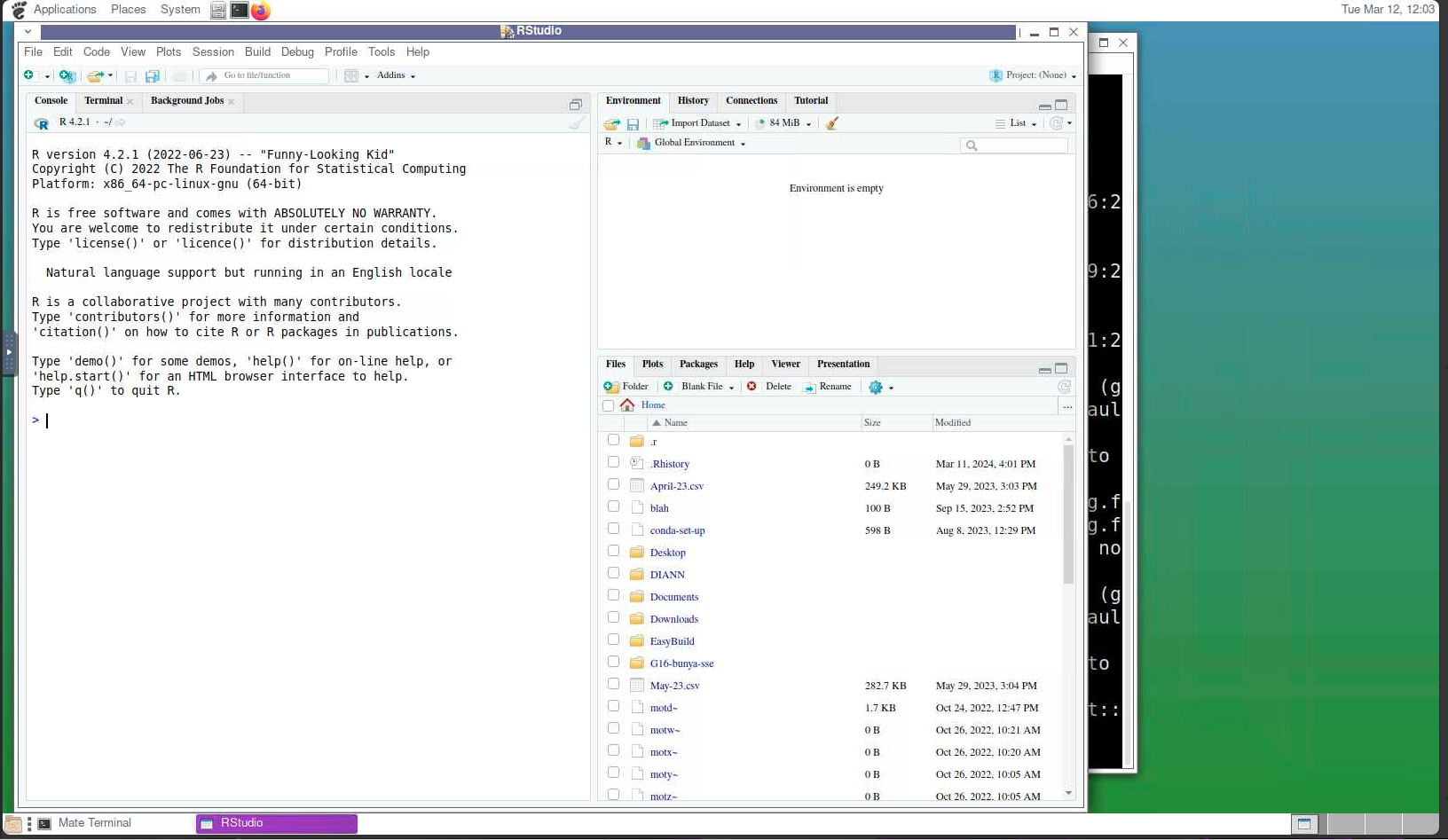Image resolution: width=1448 pixels, height=840 pixels.
Task: Check the box for conda-set-up
Action: (x=613, y=529)
